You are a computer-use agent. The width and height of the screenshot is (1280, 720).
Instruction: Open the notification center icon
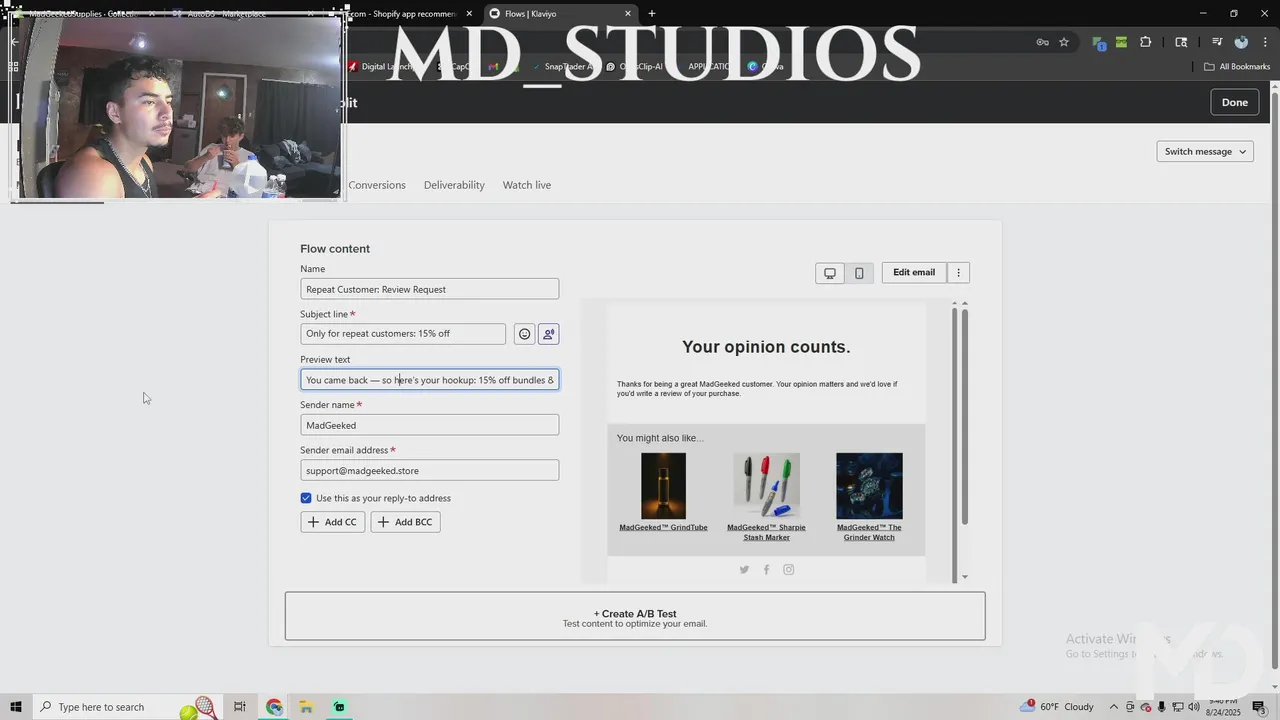pos(1259,707)
